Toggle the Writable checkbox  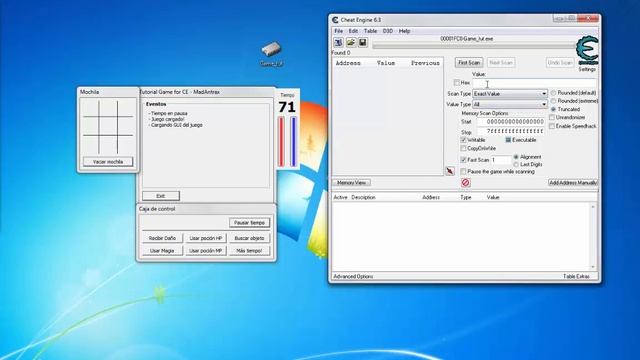click(463, 140)
